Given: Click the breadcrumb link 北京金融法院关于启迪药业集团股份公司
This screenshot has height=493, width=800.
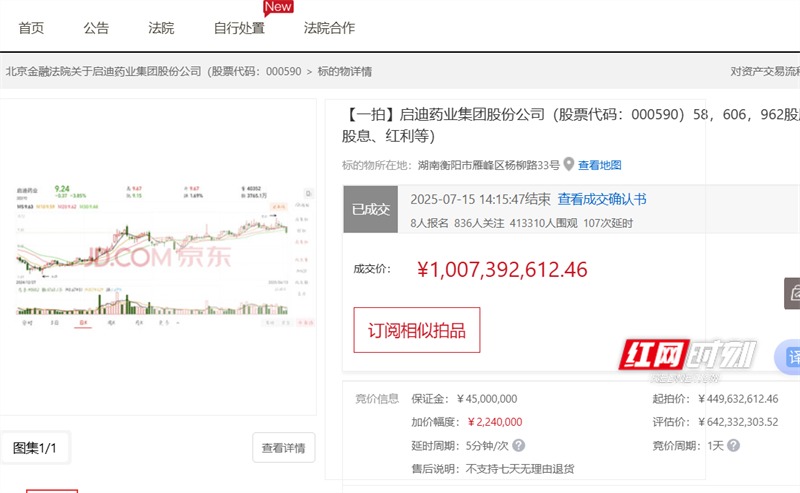Looking at the screenshot, I should tap(154, 71).
